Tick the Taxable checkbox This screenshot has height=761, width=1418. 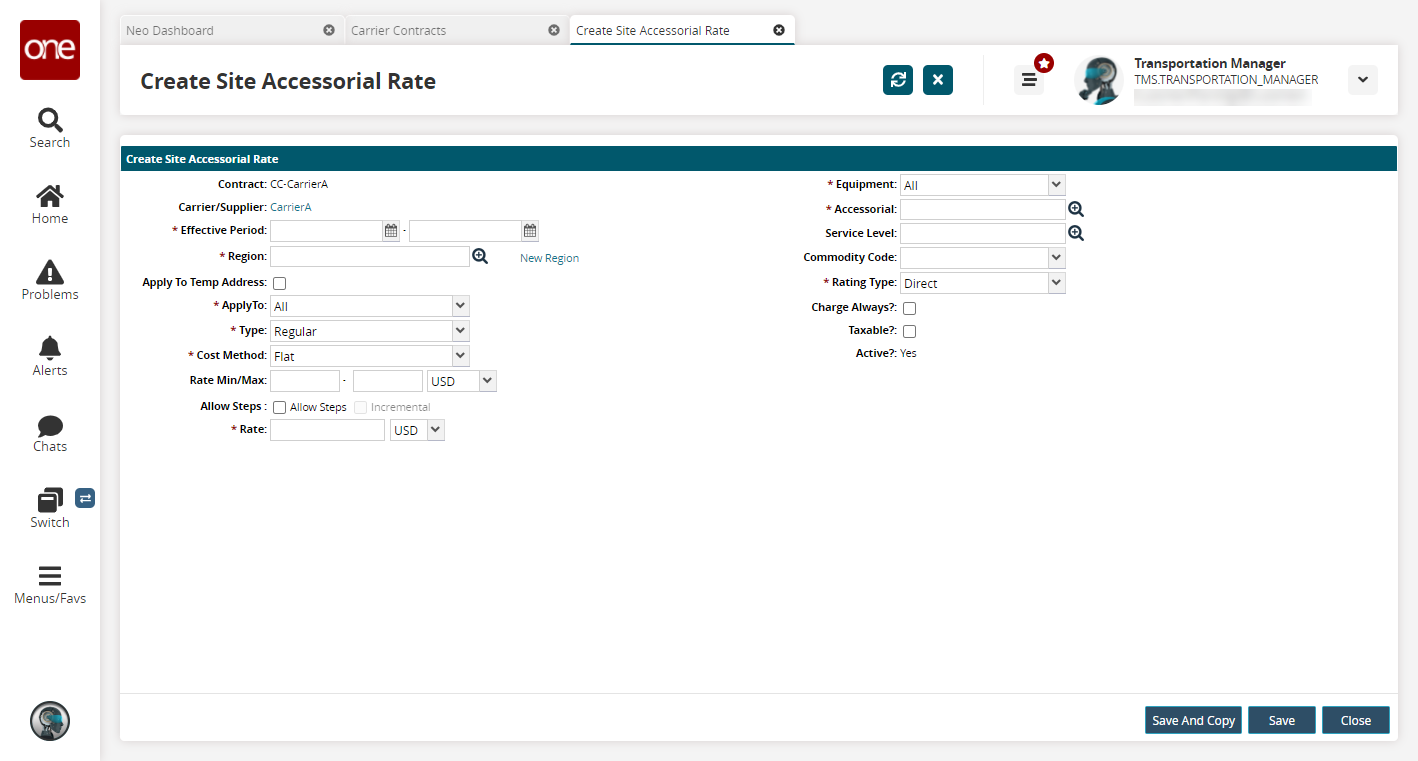tap(909, 331)
